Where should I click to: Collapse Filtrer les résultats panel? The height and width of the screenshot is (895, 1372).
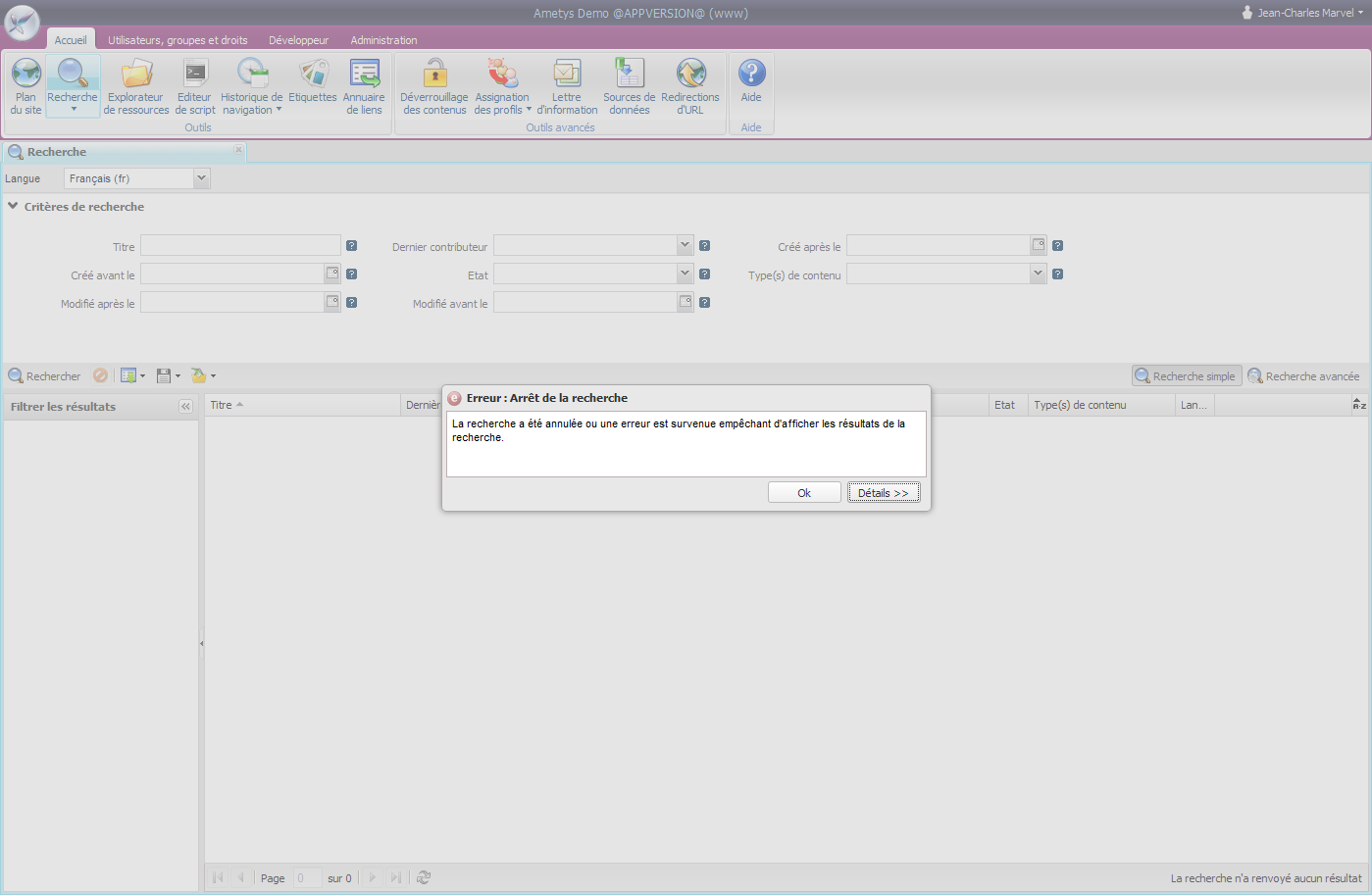[185, 406]
